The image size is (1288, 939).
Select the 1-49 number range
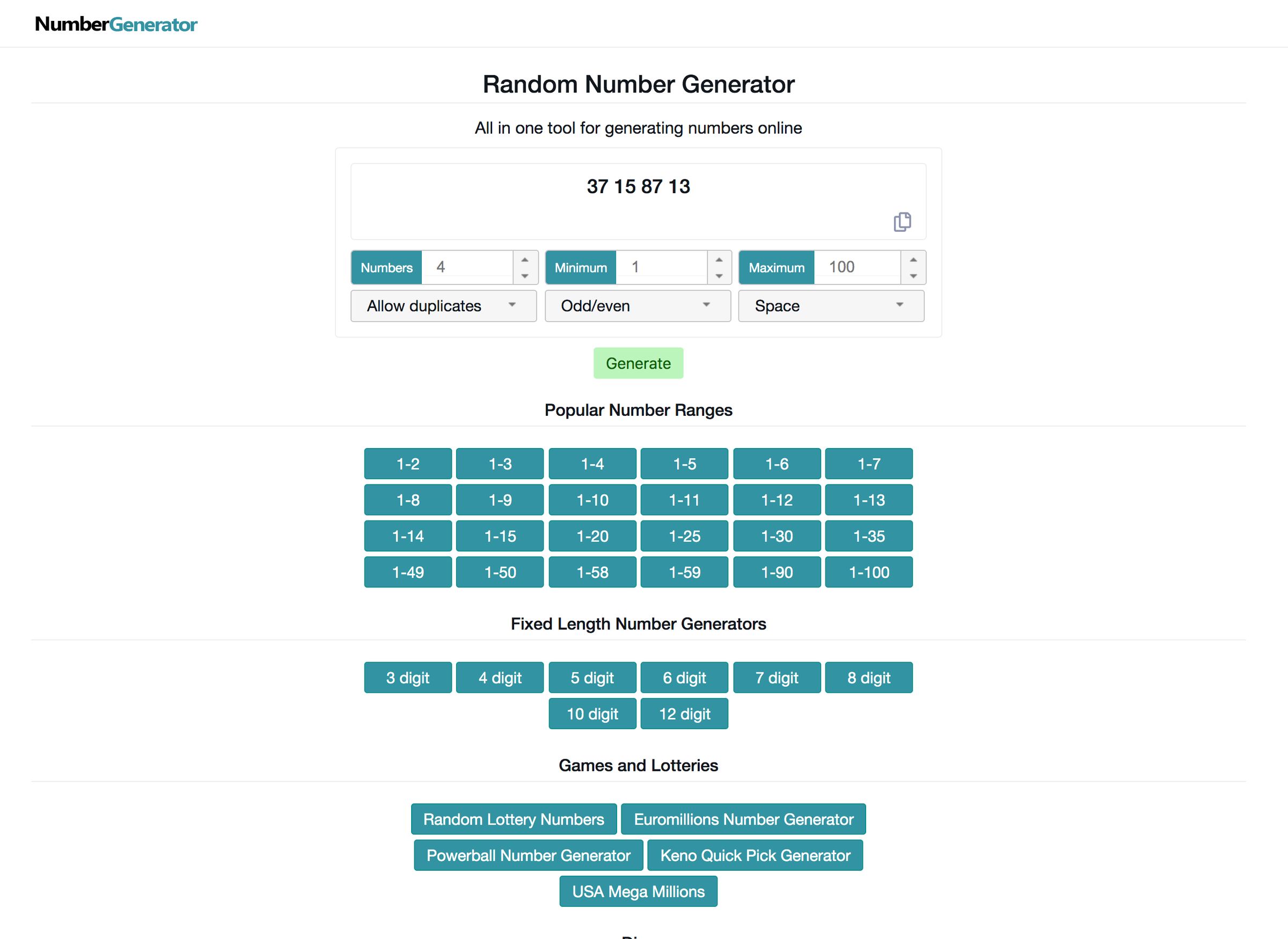[407, 572]
